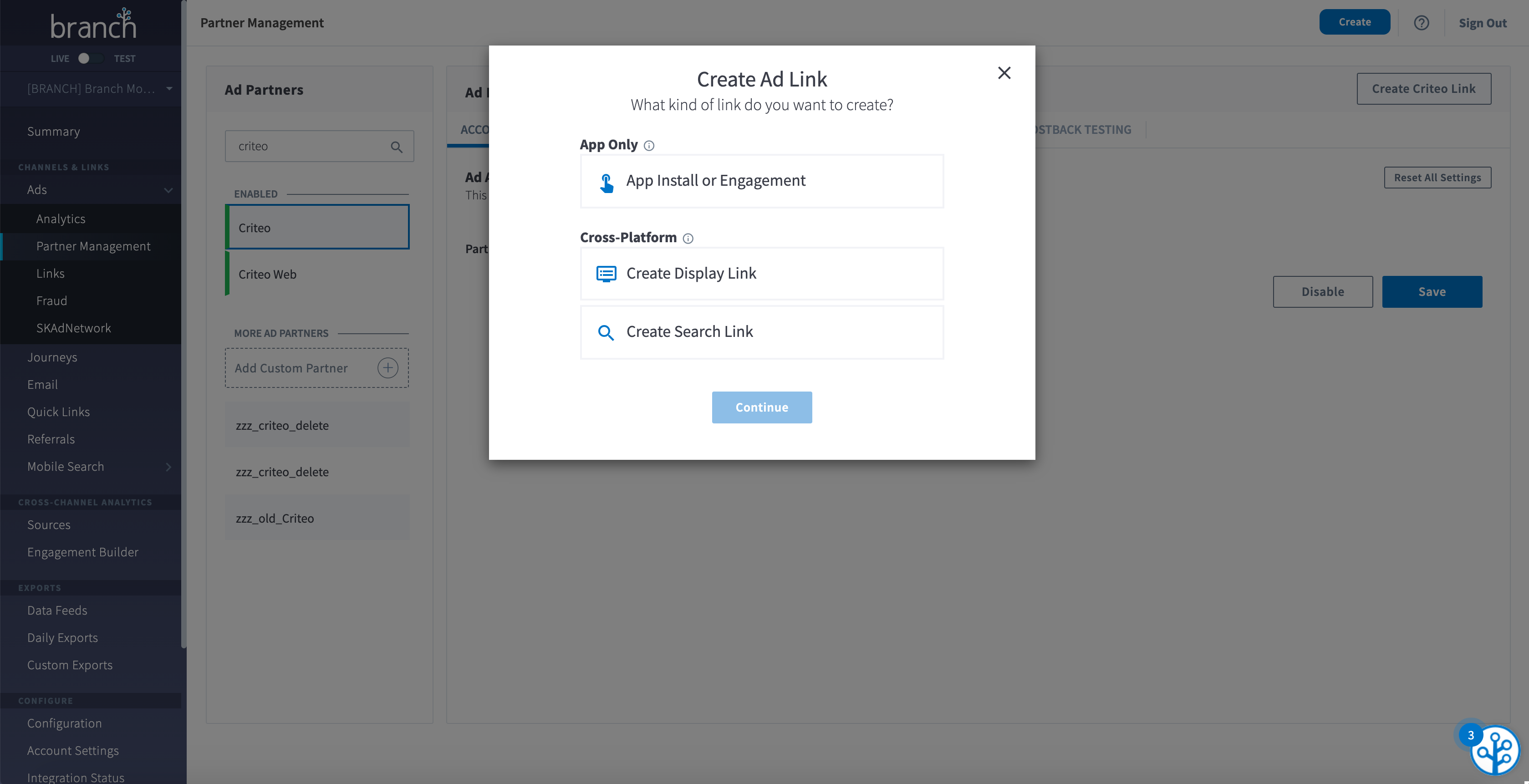Open the Branch app selector dropdown
Image resolution: width=1529 pixels, height=784 pixels.
(99, 88)
